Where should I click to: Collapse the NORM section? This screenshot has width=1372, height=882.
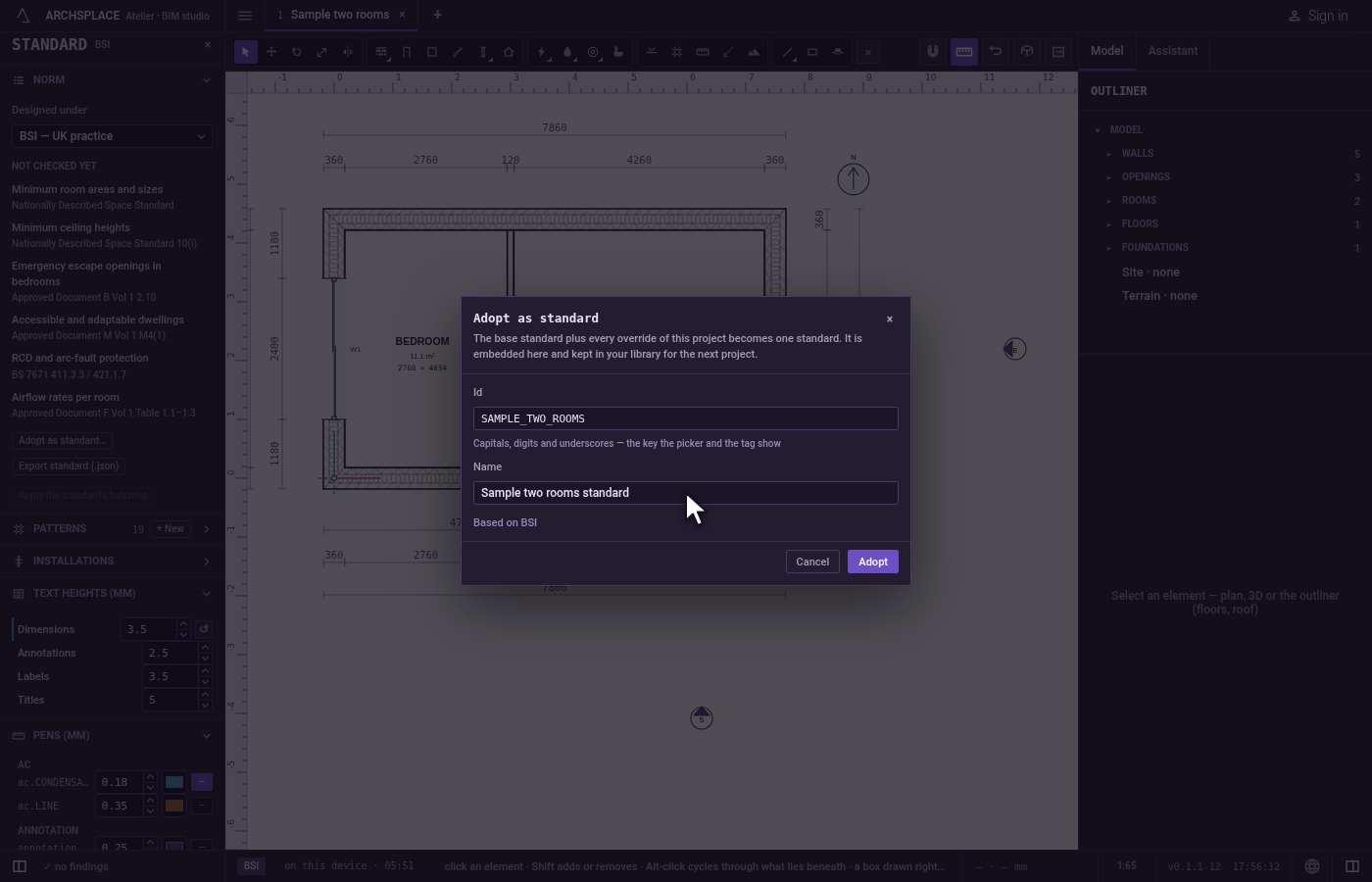click(112, 80)
